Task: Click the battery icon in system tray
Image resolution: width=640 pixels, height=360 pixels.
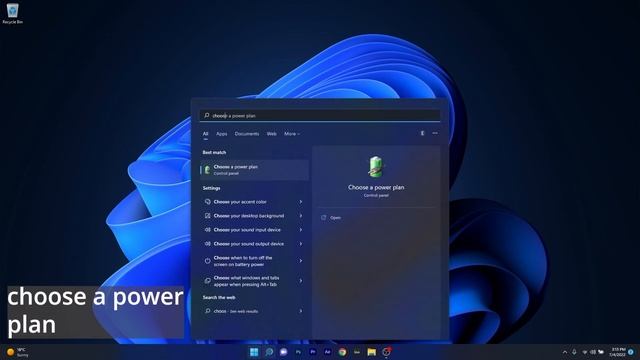Action: pos(601,352)
